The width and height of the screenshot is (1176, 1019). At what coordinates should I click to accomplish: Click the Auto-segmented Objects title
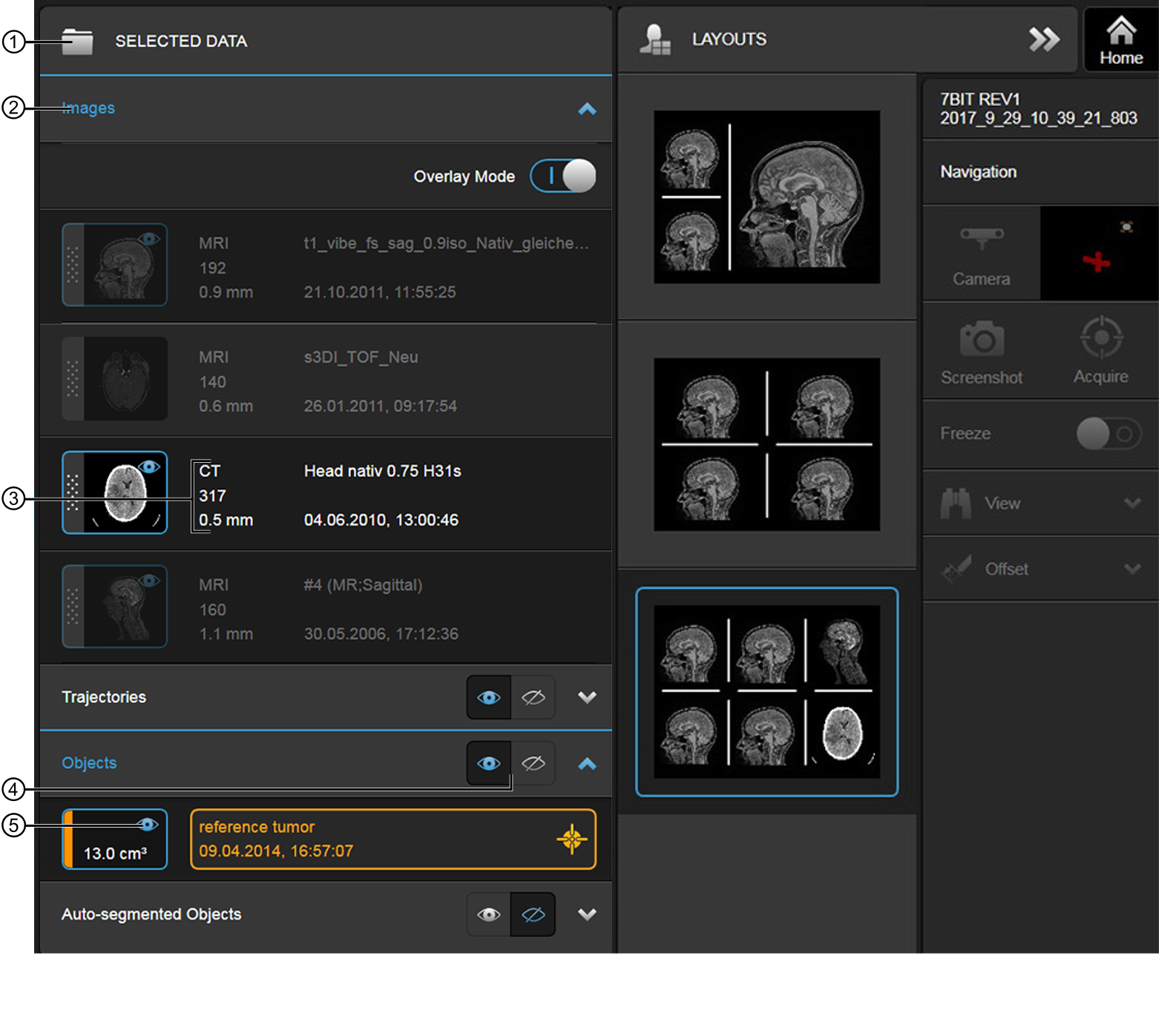click(151, 914)
